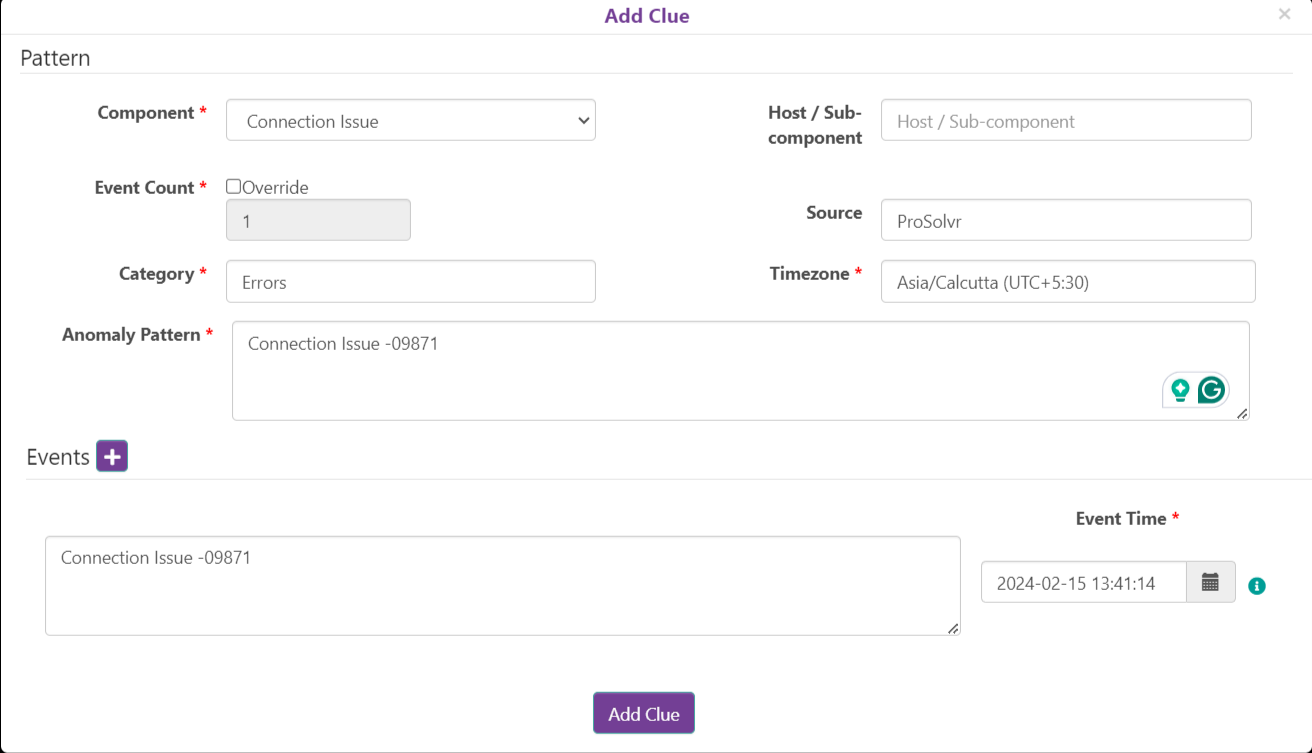
Task: Click the green info icon beside Event Time
Action: 1257,586
